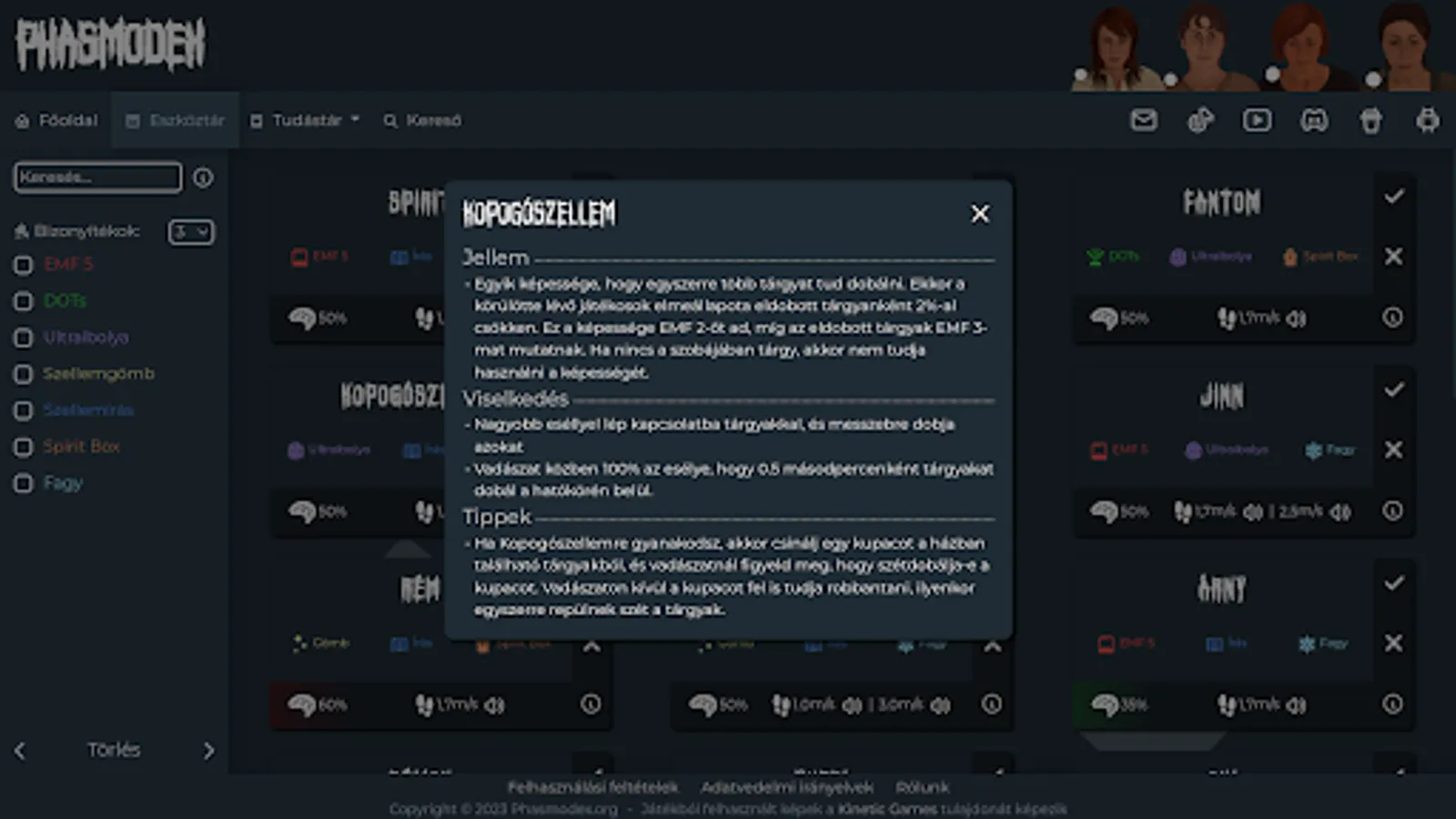Viewport: 1456px width, 819px height.
Task: Toggle the DOTs evidence checkbox
Action: [24, 301]
